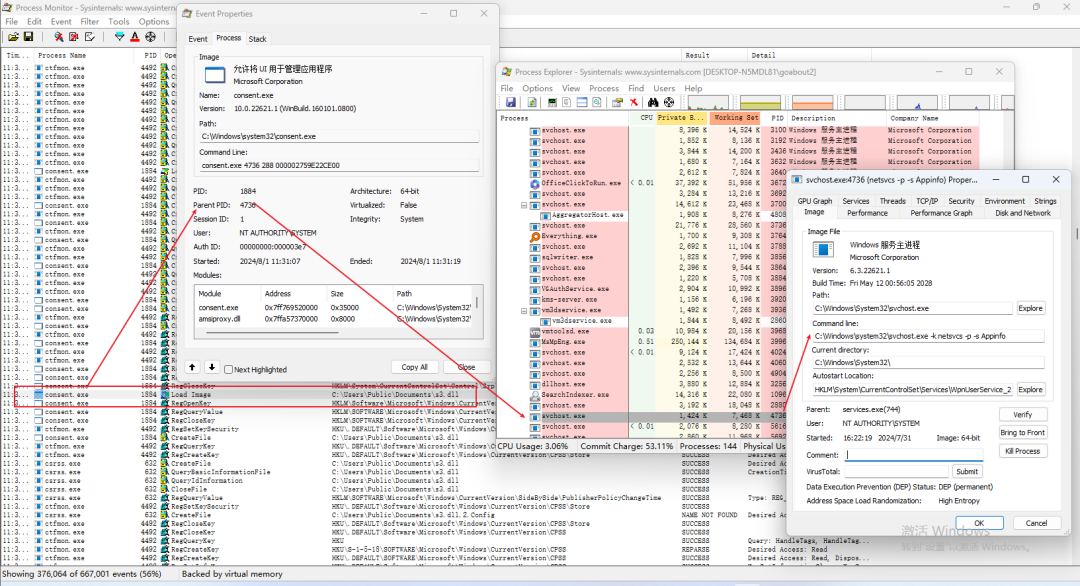Click the Refresh icon in Process Explorer toolbar
Image resolution: width=1080 pixels, height=586 pixels.
532,103
